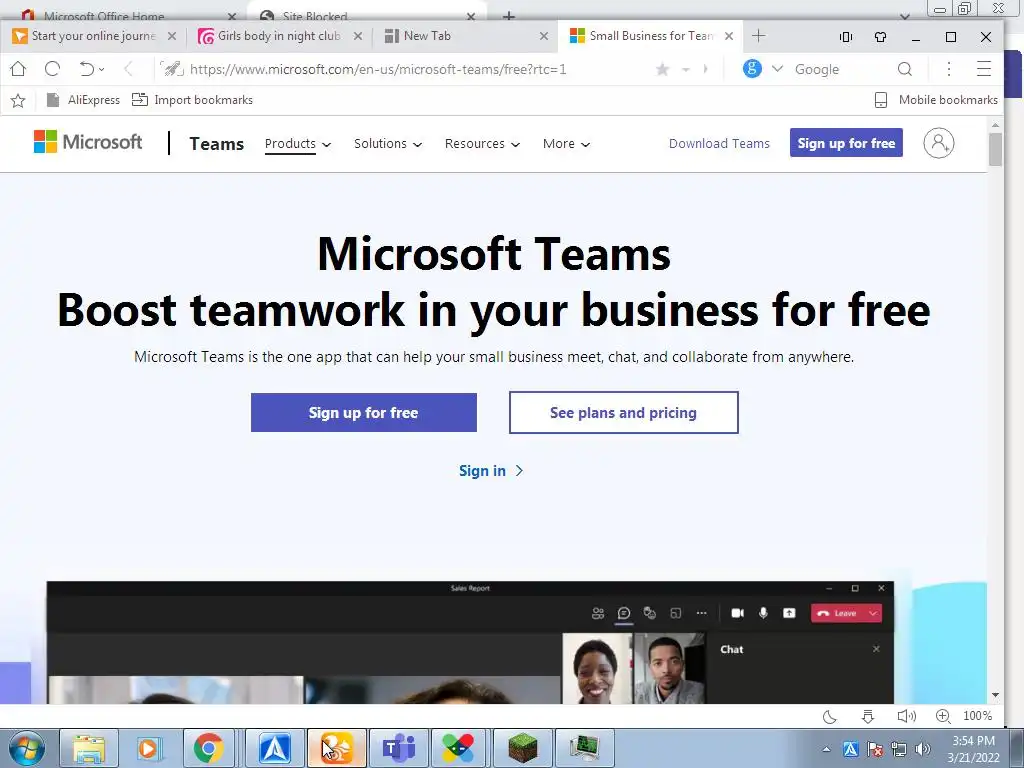Click the Sign in link
1024x768 pixels.
pos(490,471)
